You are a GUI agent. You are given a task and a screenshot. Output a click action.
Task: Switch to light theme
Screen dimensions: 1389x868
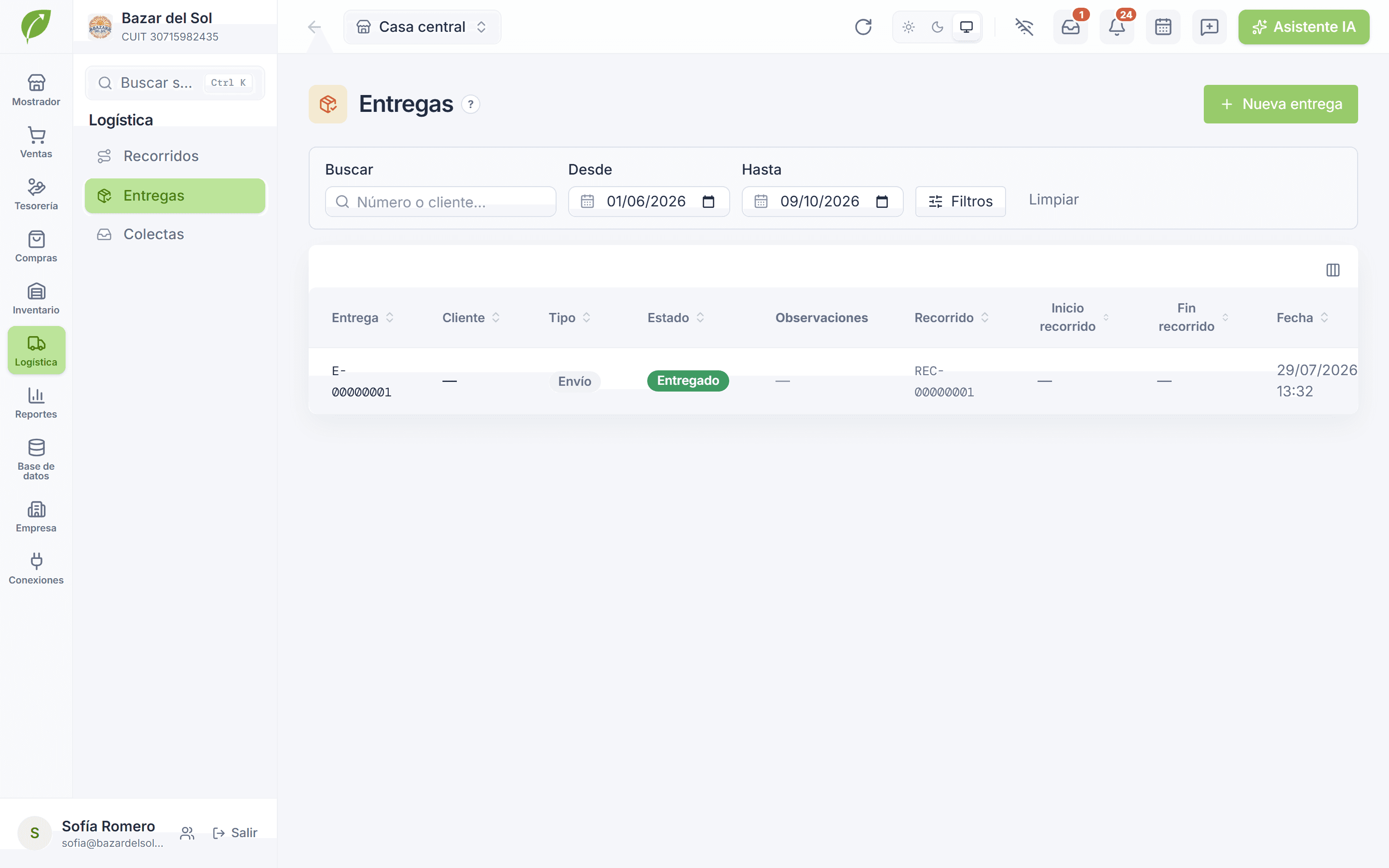pos(909,27)
